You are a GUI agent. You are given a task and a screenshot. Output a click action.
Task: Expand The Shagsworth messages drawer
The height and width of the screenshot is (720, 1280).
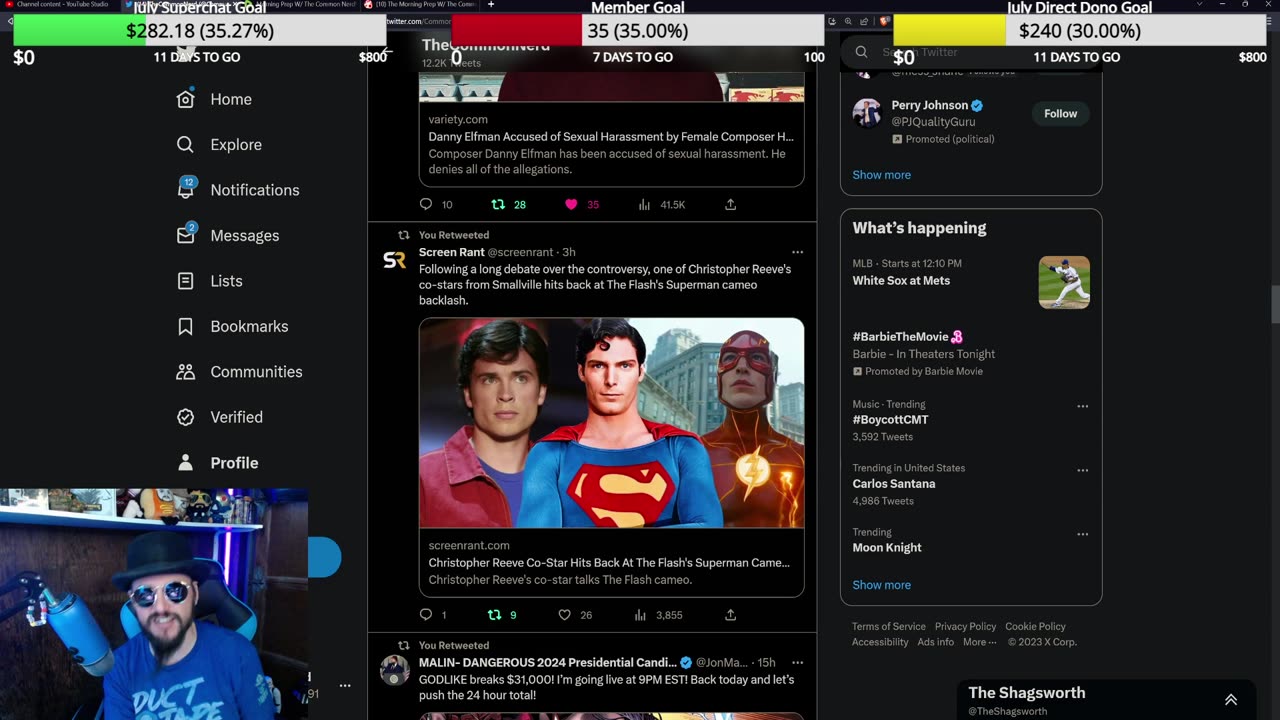pyautogui.click(x=1231, y=700)
